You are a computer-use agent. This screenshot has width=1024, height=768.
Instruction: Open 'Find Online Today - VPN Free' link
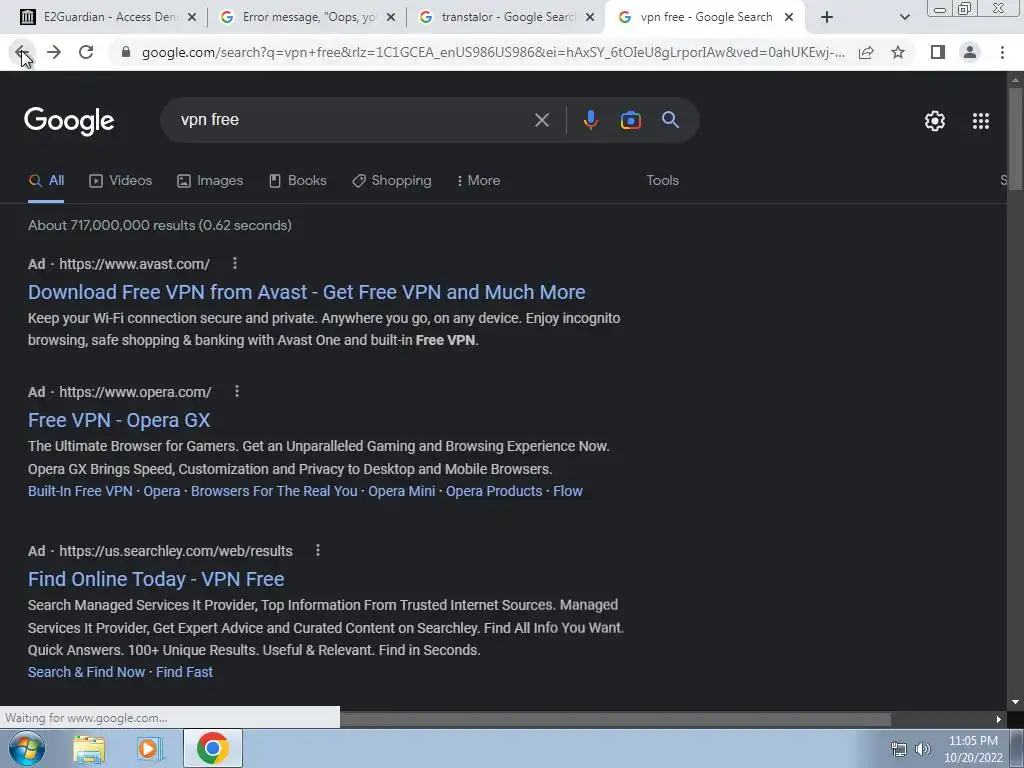tap(156, 579)
